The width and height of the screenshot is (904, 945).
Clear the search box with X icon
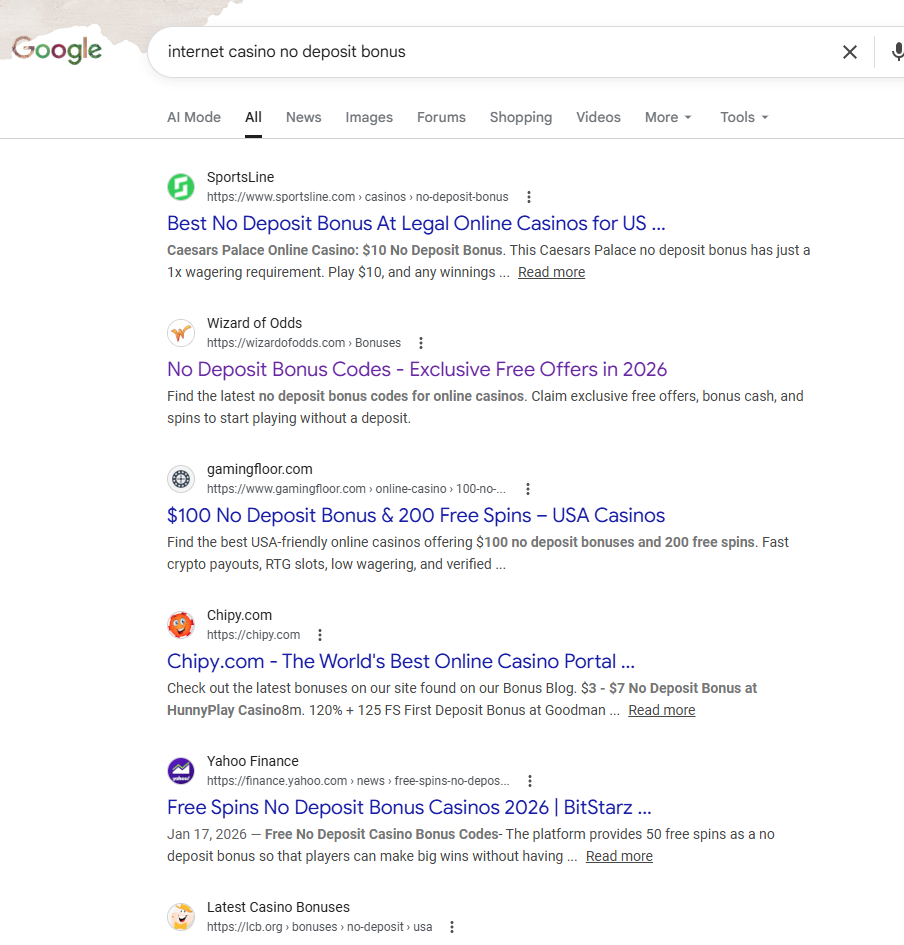click(x=849, y=52)
